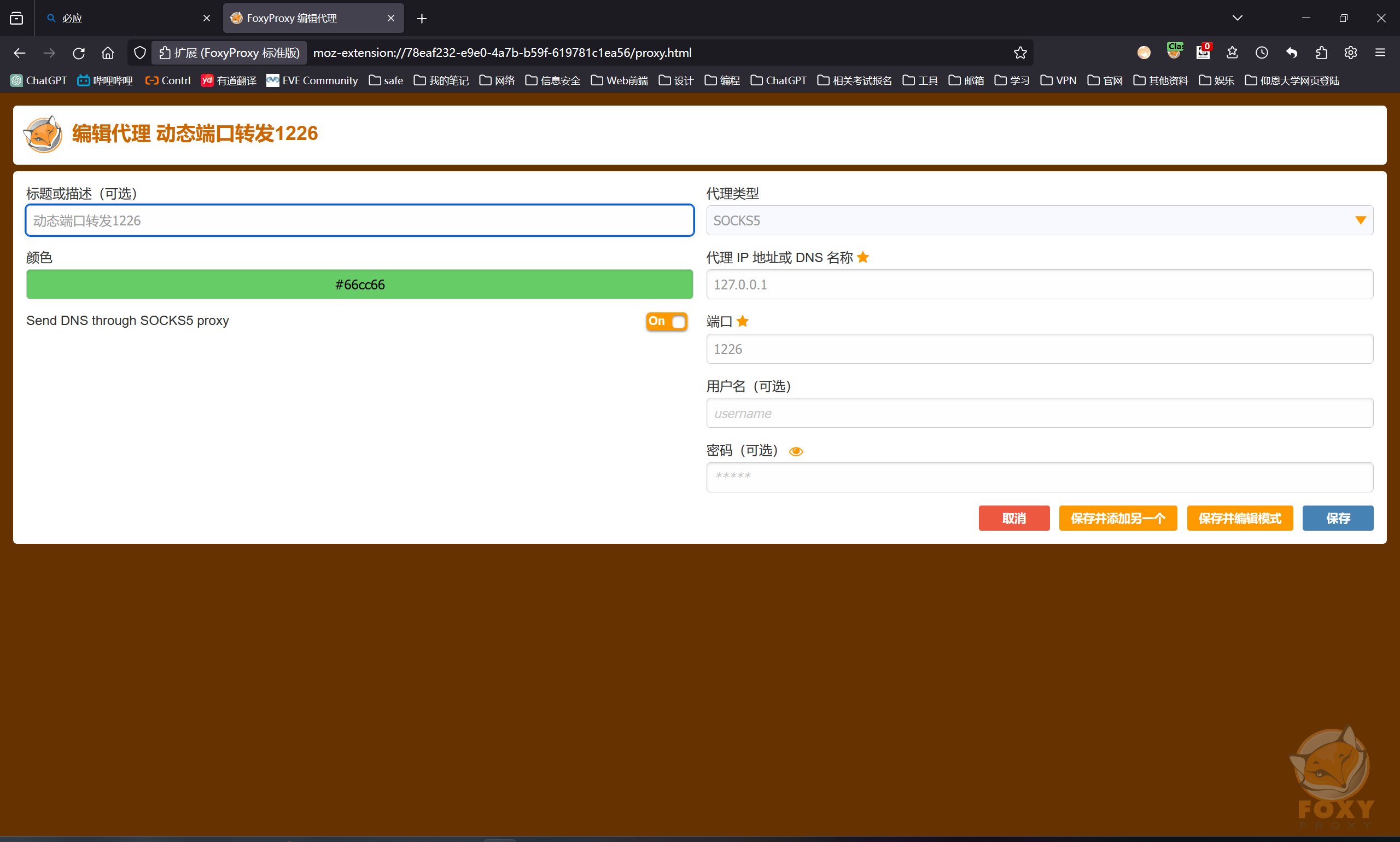Open the tab overview icon
Screen dimensions: 1400x842
(16, 18)
